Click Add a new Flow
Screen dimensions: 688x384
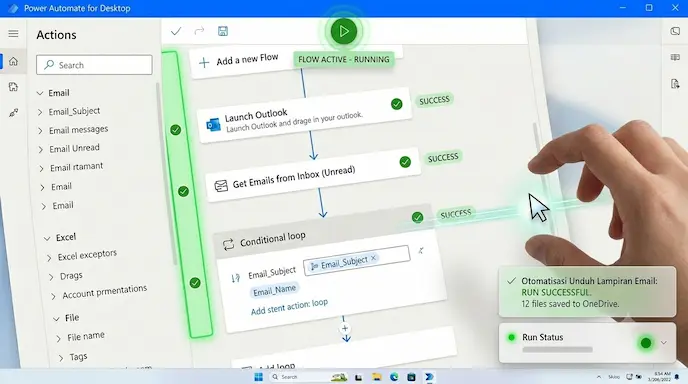point(247,59)
